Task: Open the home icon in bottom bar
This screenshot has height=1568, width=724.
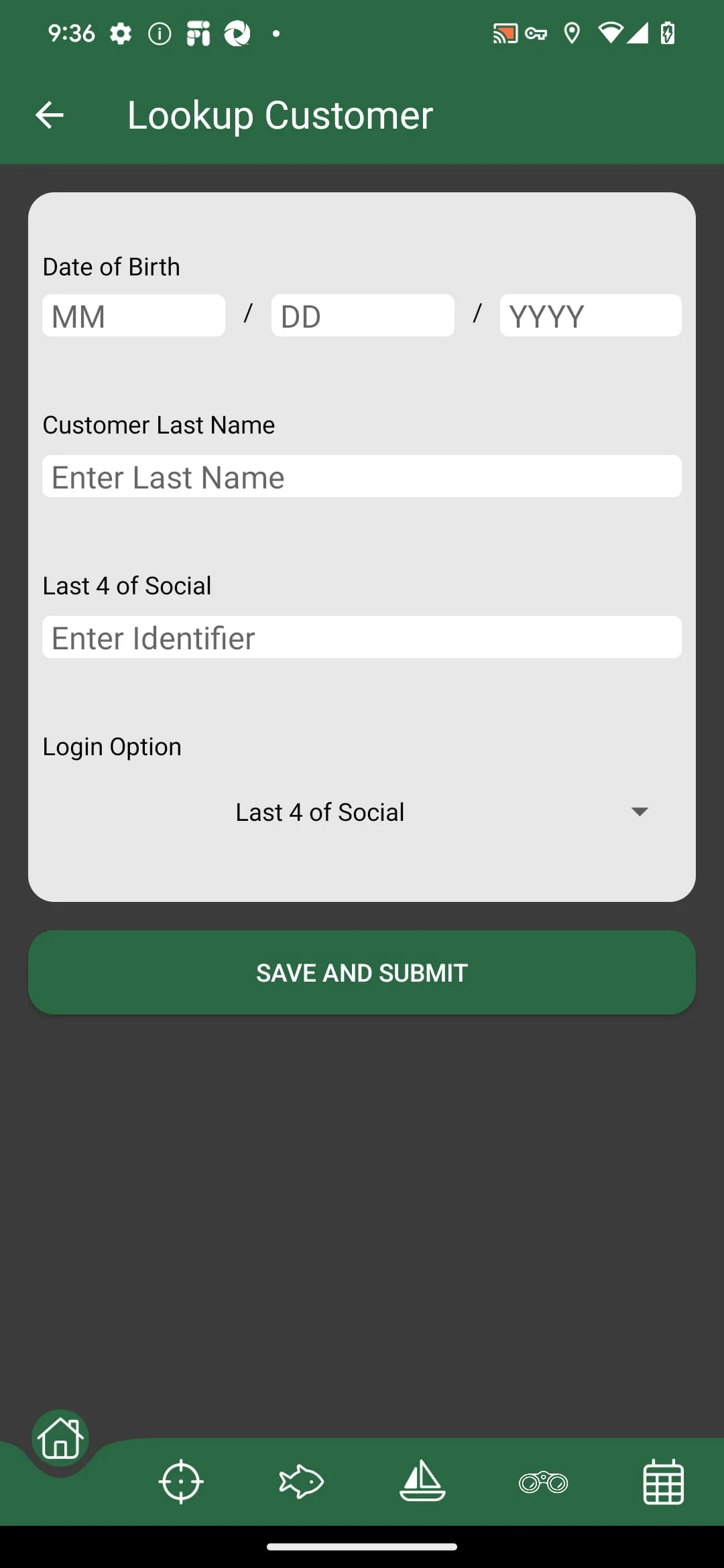Action: 60,1438
